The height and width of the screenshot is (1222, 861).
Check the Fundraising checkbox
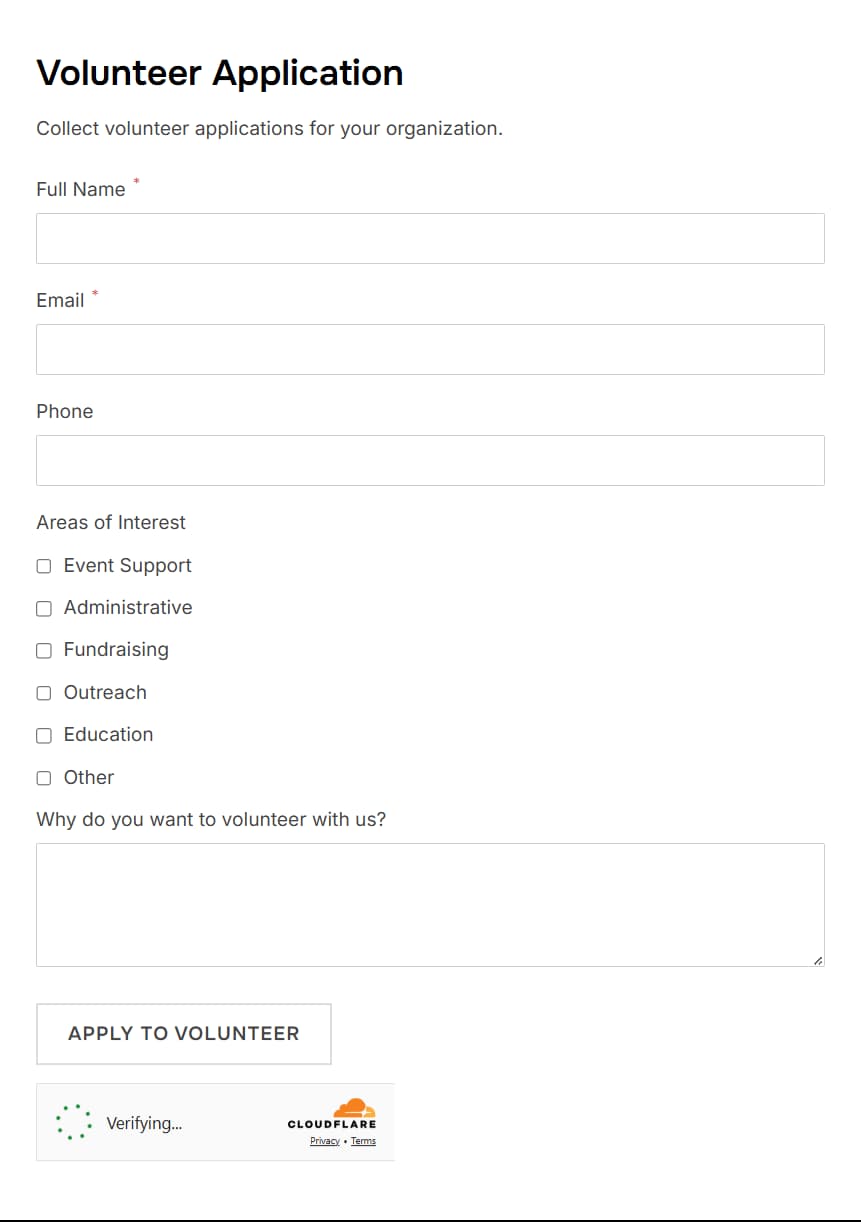(44, 650)
